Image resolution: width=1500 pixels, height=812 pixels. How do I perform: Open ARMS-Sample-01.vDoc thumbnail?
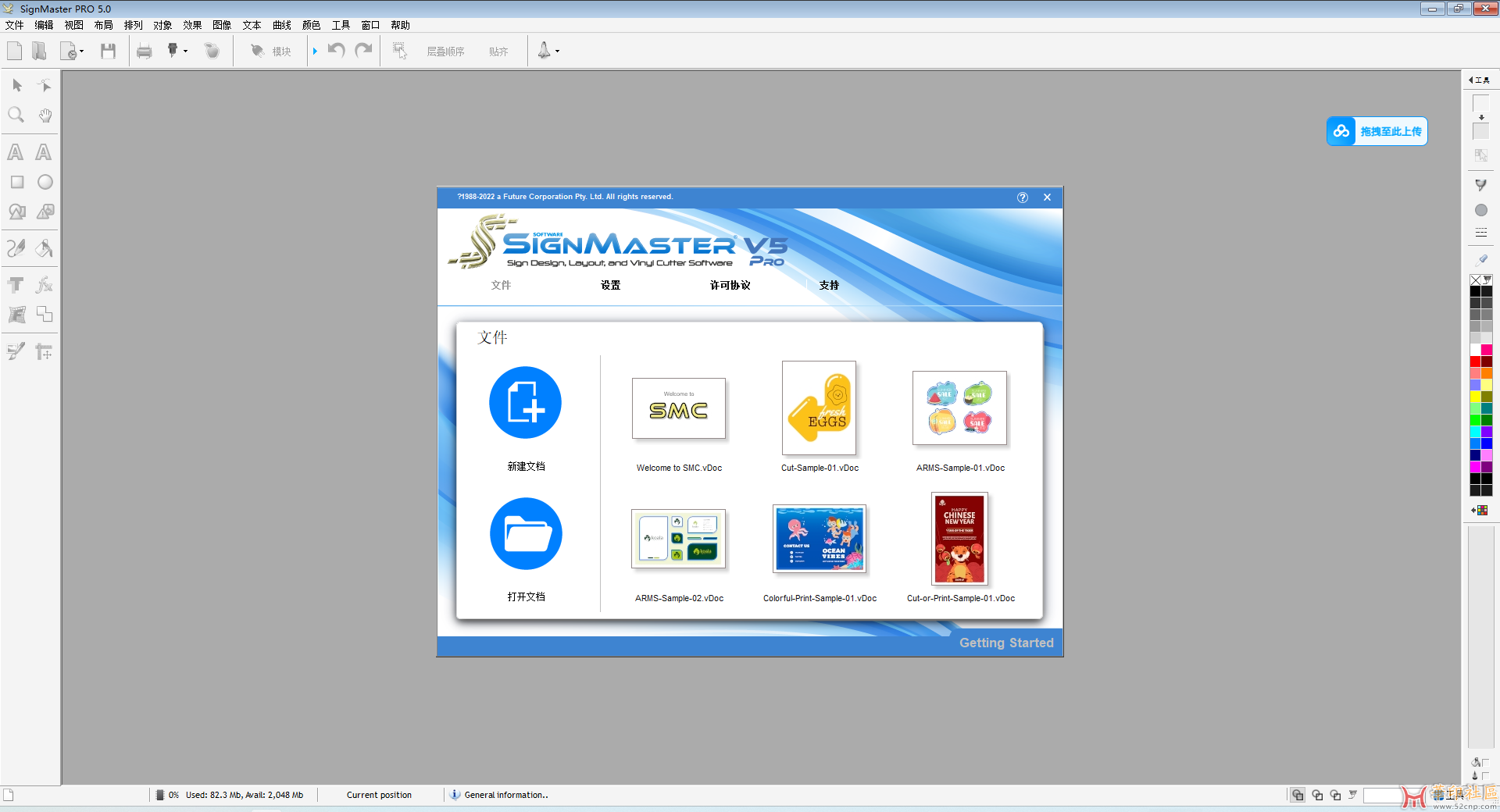point(960,408)
